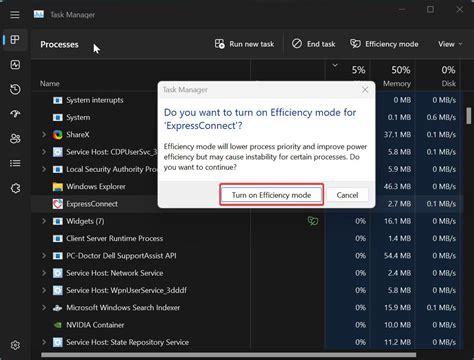
Task: Cancel the Efficiency mode dialog
Action: [x=347, y=195]
